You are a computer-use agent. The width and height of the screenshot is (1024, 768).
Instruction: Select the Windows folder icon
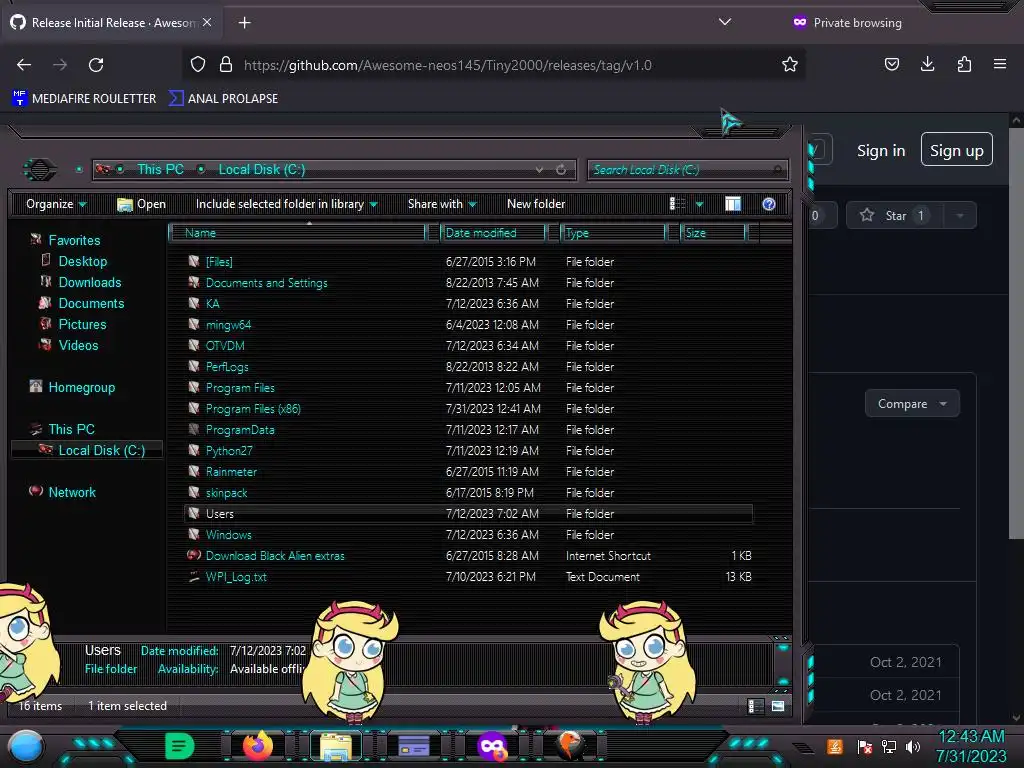194,534
